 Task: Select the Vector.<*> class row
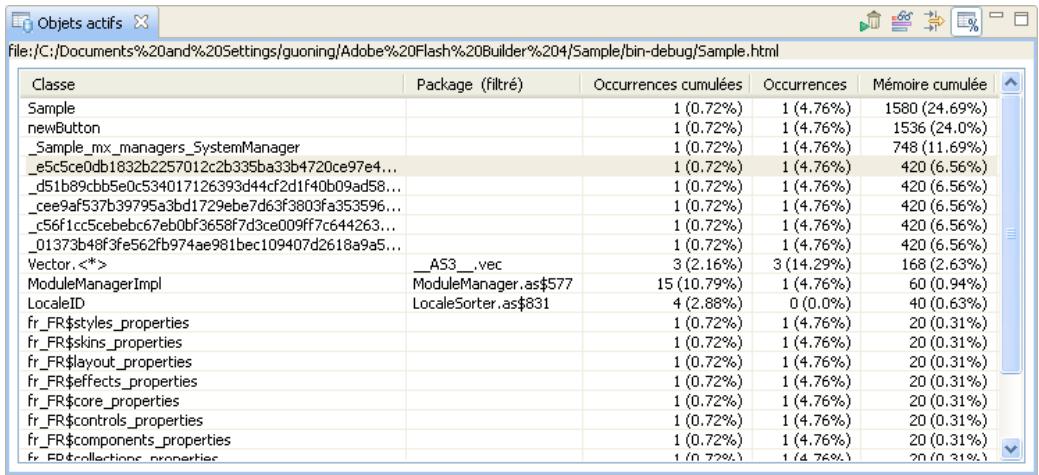point(511,264)
